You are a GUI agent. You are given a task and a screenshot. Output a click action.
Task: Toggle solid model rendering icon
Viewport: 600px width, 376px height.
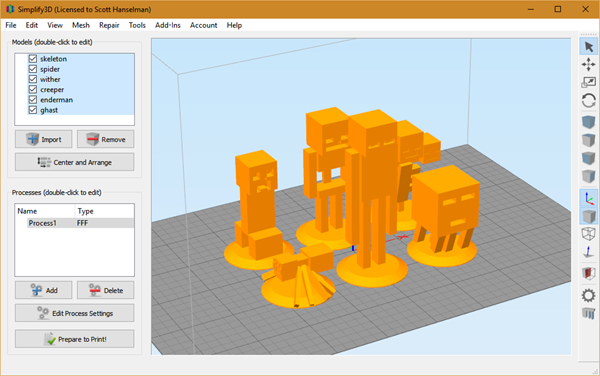pos(589,216)
